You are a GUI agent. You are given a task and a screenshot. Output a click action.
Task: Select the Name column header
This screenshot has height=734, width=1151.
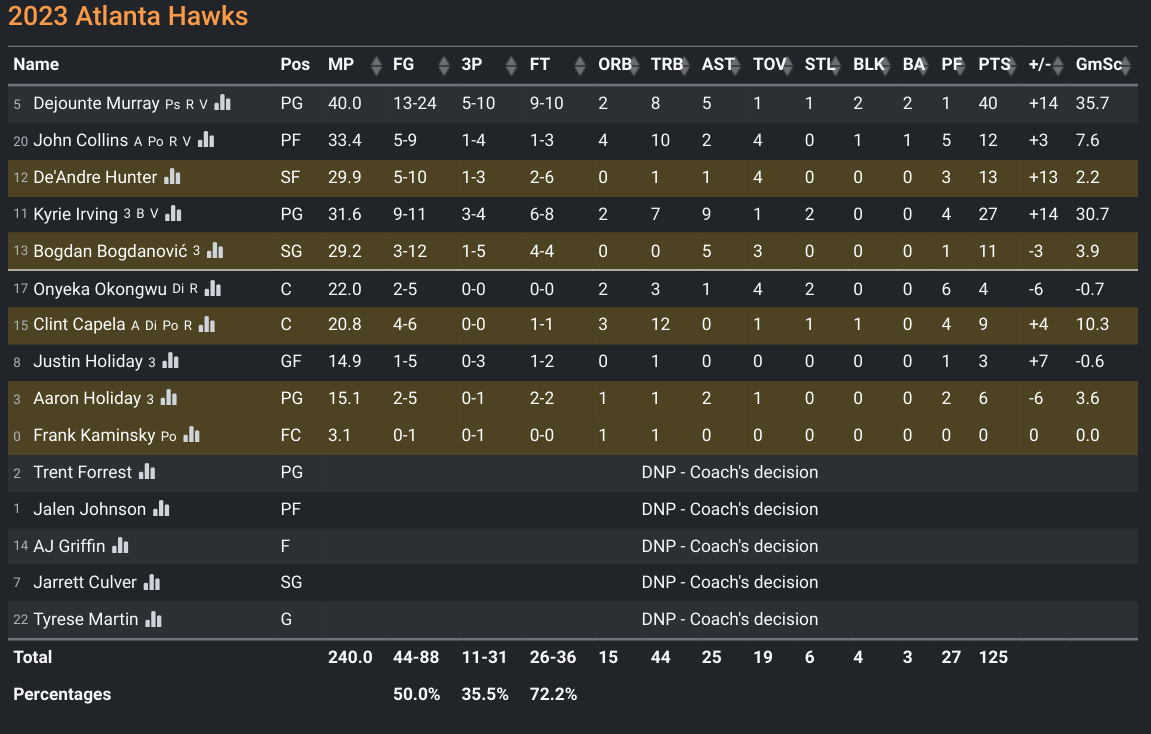(x=36, y=65)
